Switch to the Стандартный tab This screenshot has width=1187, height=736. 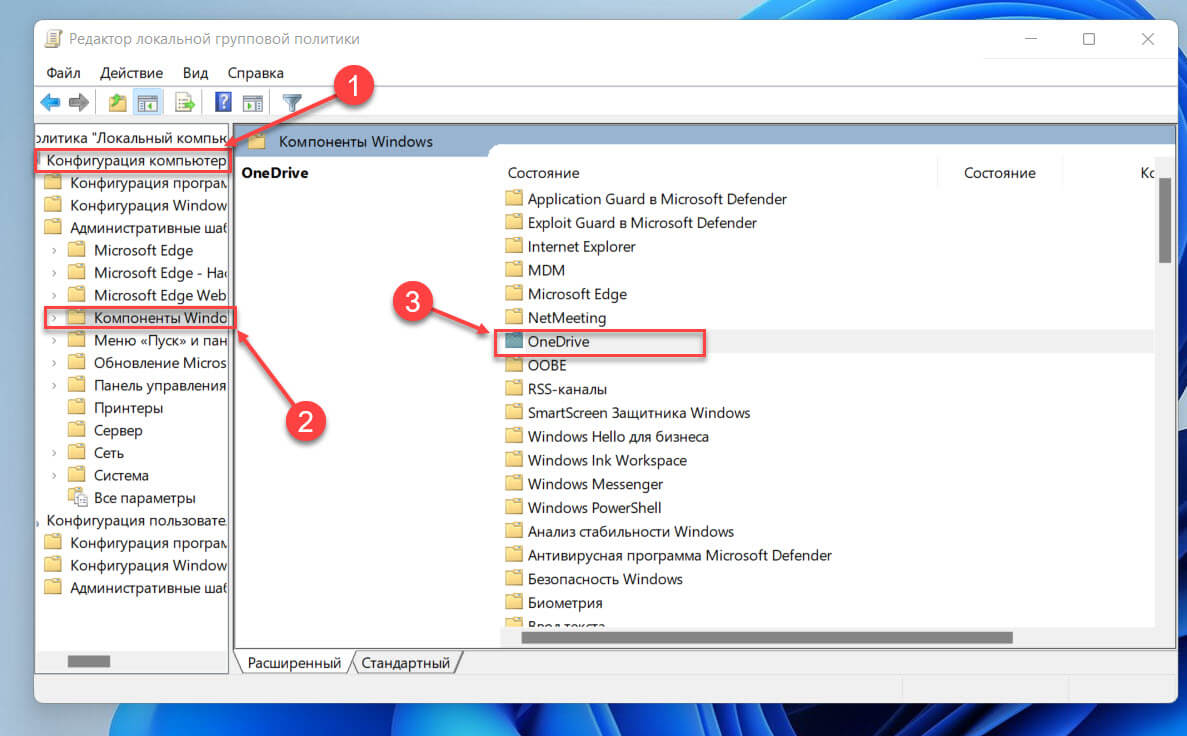[x=406, y=663]
